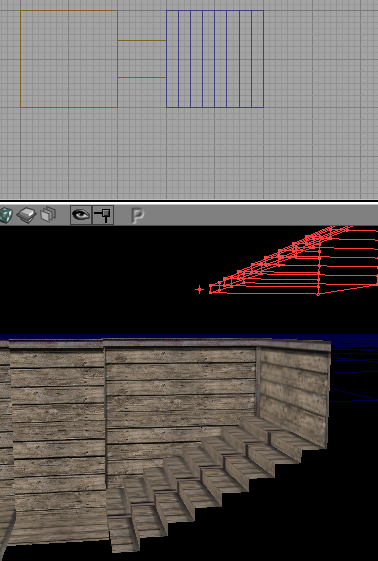The width and height of the screenshot is (378, 561).
Task: Click the first vertical blue step line
Action: coord(178,59)
